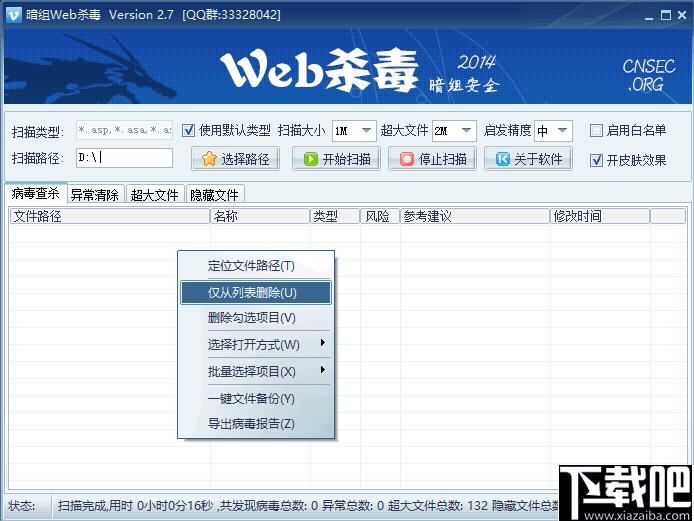The width and height of the screenshot is (694, 521).
Task: Expand 选择打开方式(W) submenu arrow
Action: 323,343
